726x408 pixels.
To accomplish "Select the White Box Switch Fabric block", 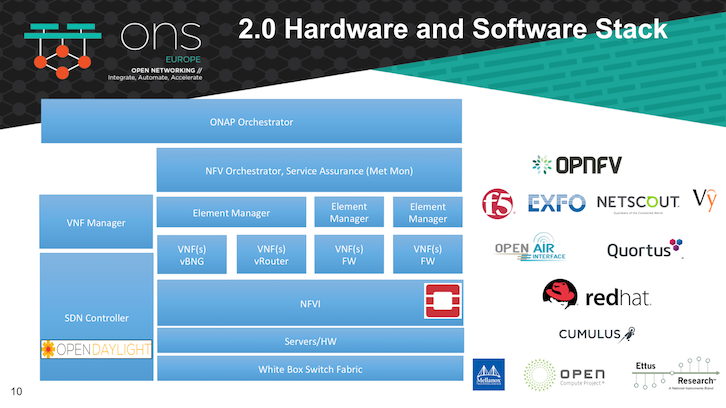I will click(x=310, y=369).
